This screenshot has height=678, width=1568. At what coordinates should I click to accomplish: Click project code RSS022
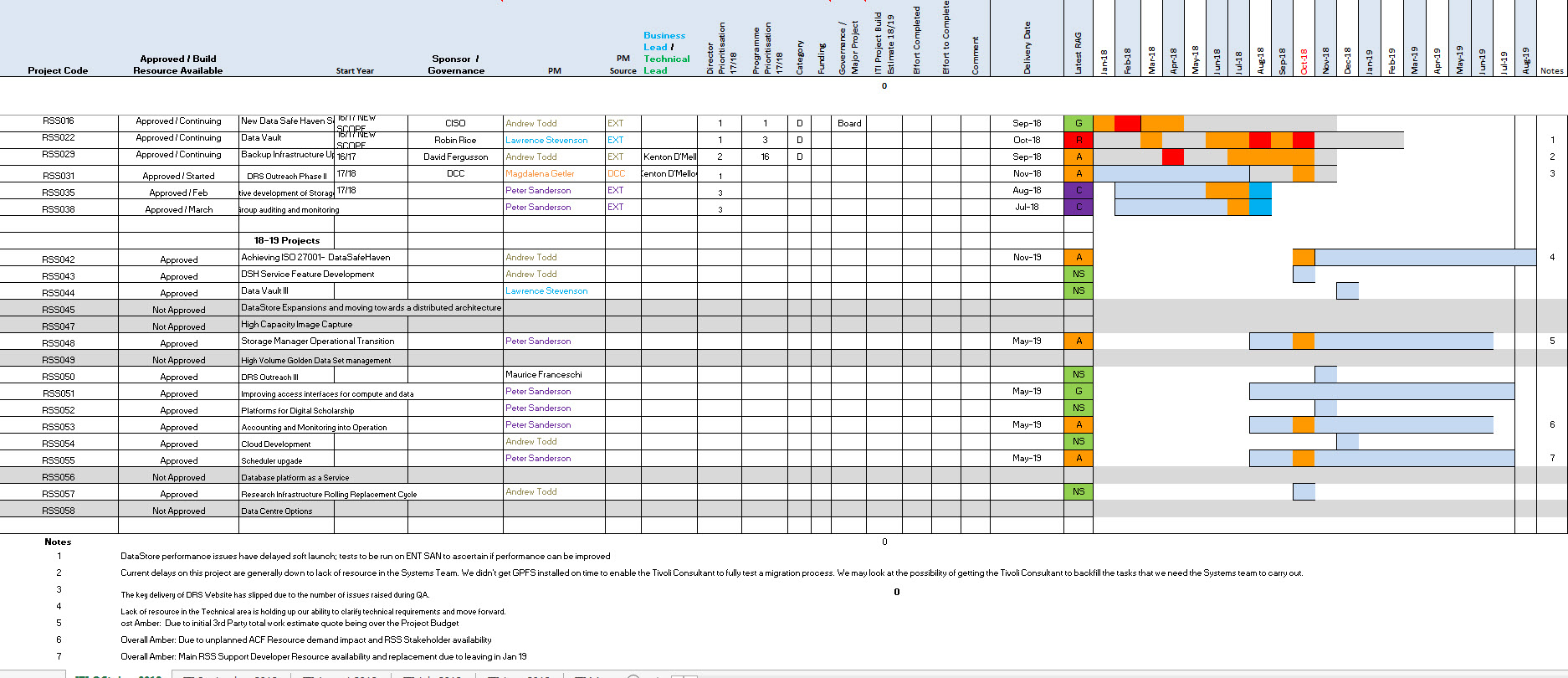point(59,138)
